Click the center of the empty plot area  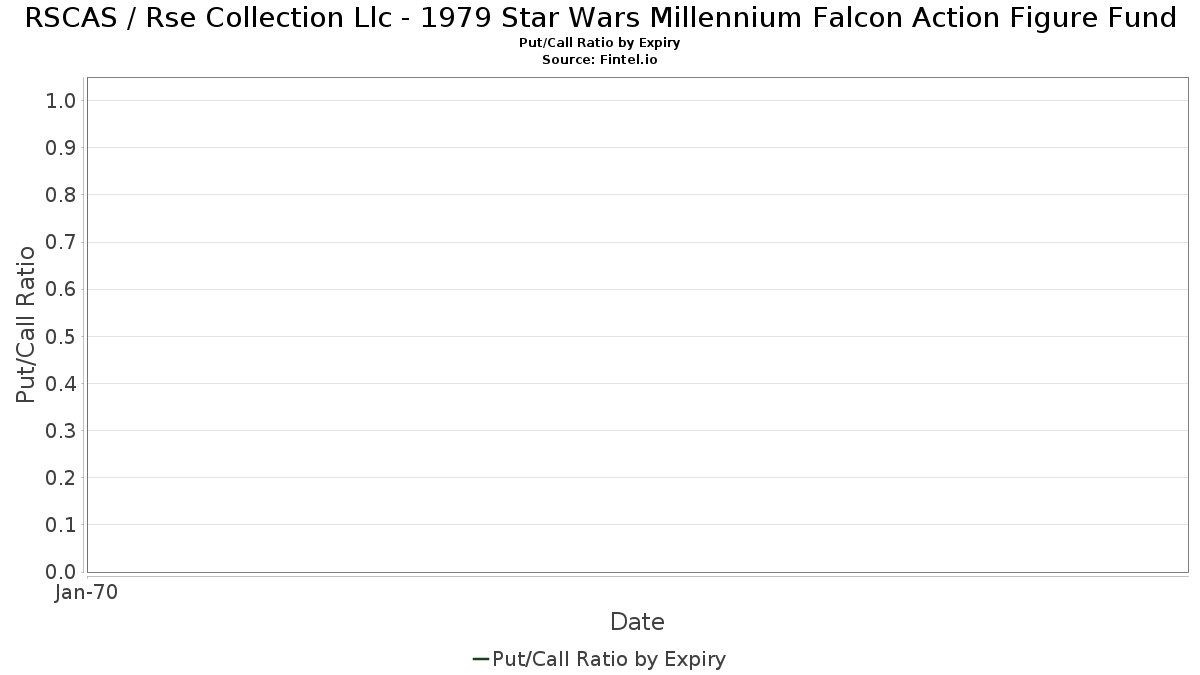click(x=637, y=325)
